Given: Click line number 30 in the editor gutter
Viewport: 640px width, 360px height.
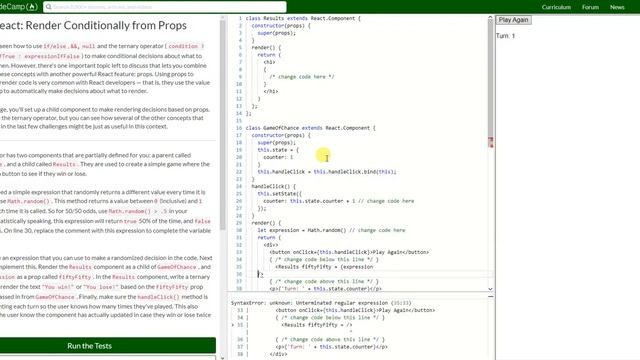Looking at the screenshot, I should (239, 230).
